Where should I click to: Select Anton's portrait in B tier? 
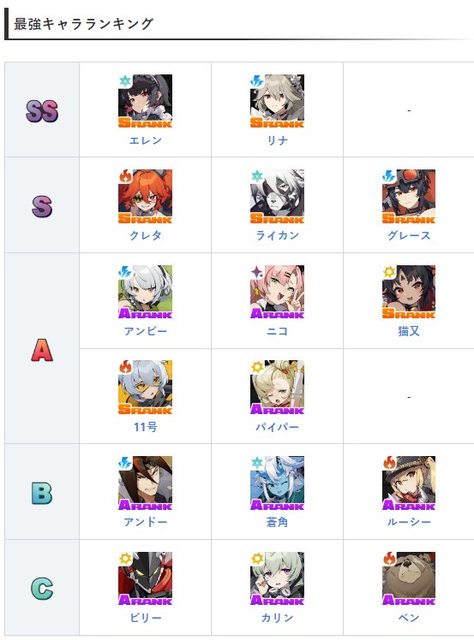(145, 483)
